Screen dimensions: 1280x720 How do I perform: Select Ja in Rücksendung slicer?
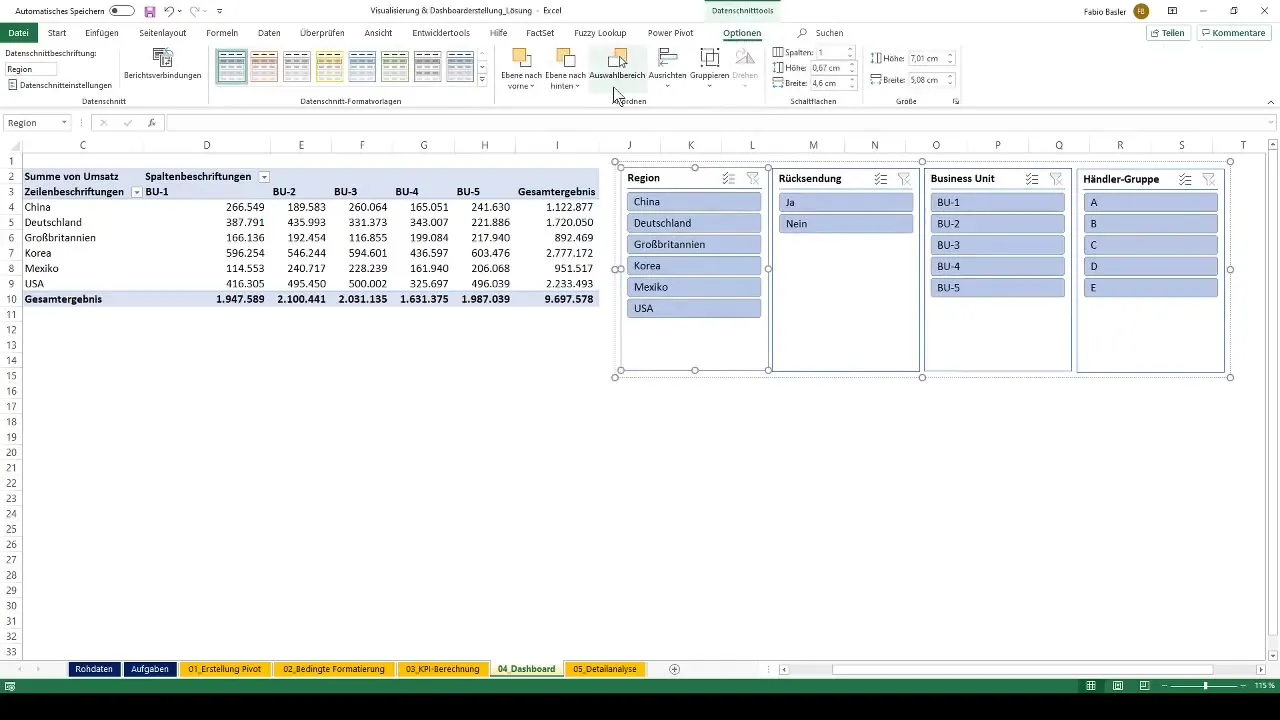point(846,202)
